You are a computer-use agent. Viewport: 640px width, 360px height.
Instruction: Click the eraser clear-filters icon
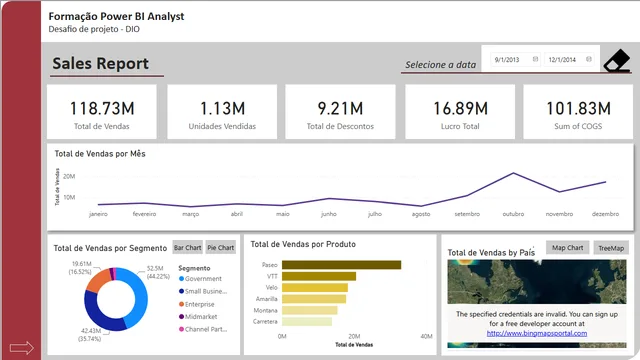coord(617,61)
